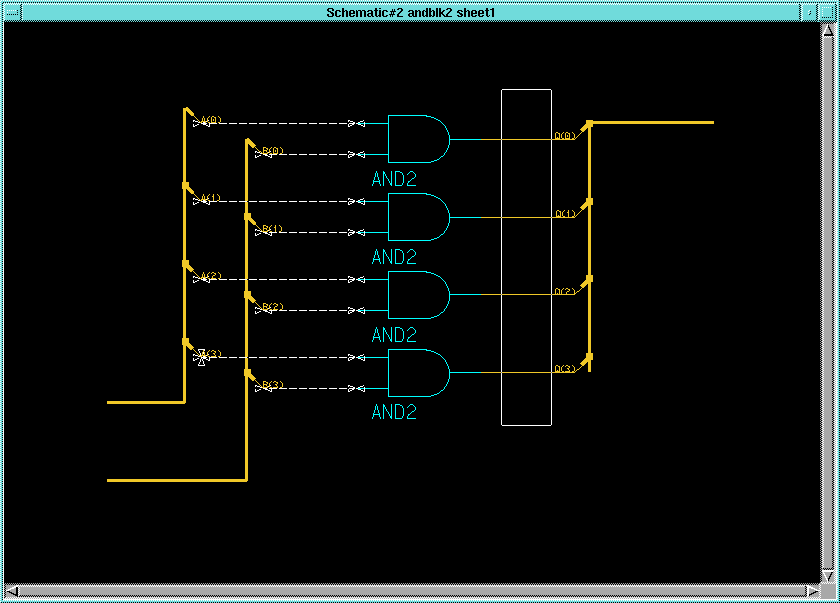Viewport: 840px width, 603px height.
Task: Click the AND2 text under the Q(1) gate
Action: 394,257
